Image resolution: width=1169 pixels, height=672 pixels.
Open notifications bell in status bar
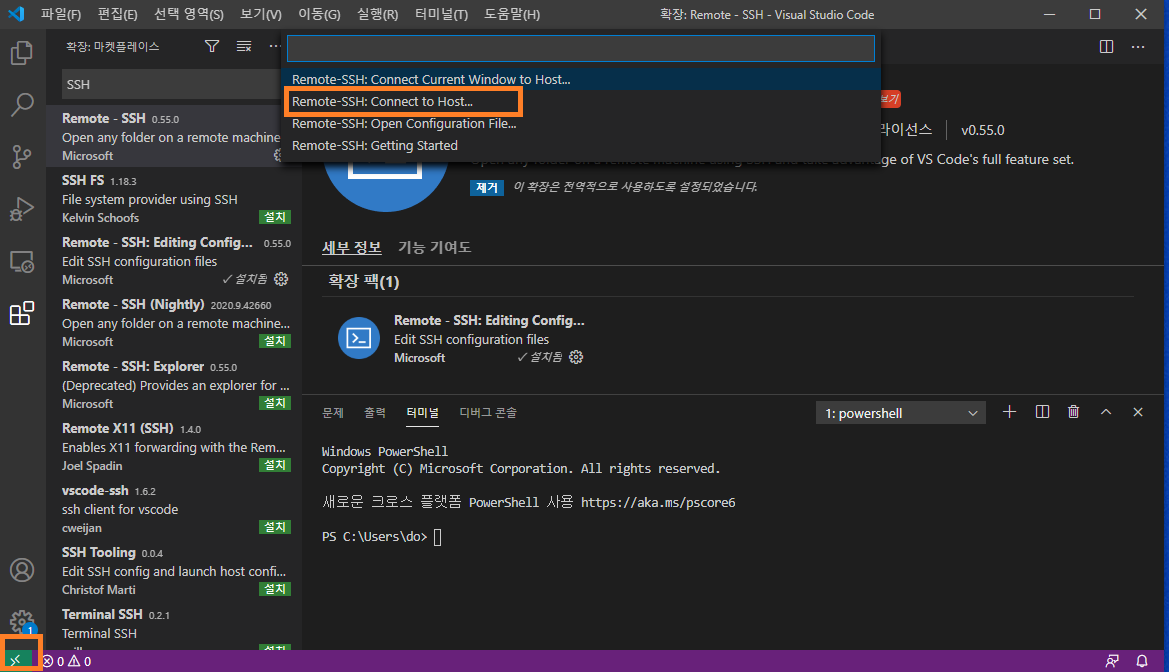tap(1141, 662)
